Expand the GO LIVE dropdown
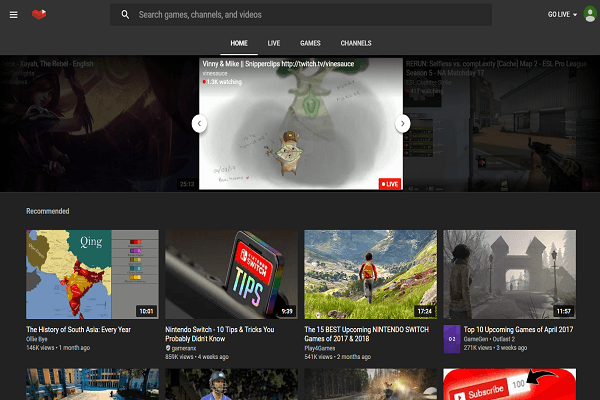Image resolution: width=600 pixels, height=400 pixels. (x=562, y=15)
